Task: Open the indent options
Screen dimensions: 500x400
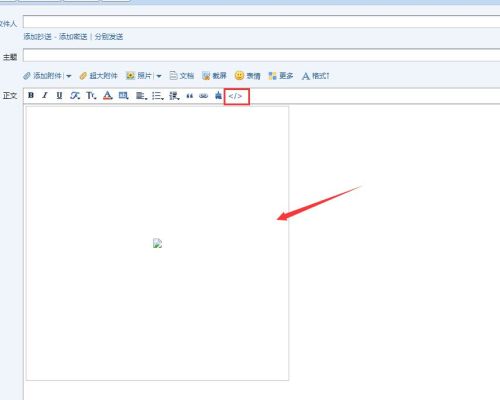Action: [174, 96]
